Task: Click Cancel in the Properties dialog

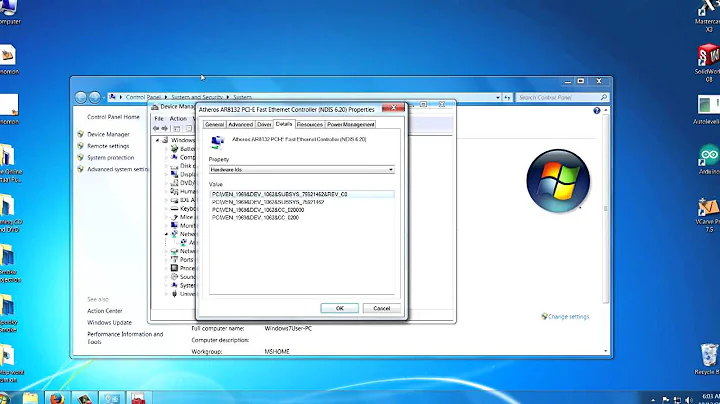Action: click(x=382, y=308)
